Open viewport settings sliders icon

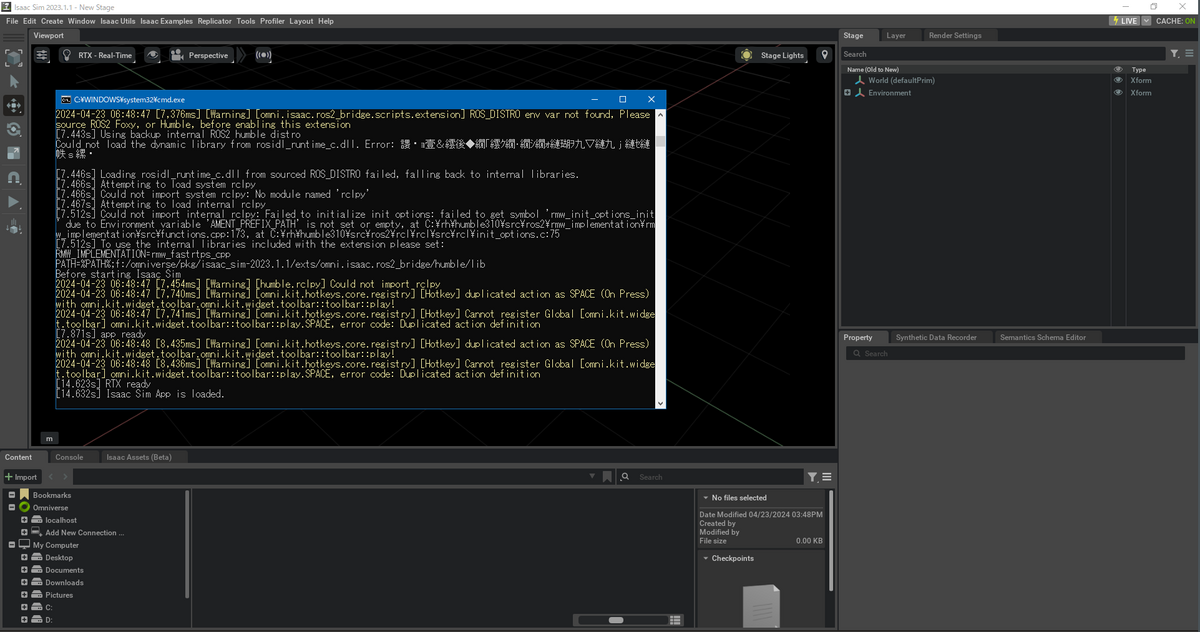42,55
